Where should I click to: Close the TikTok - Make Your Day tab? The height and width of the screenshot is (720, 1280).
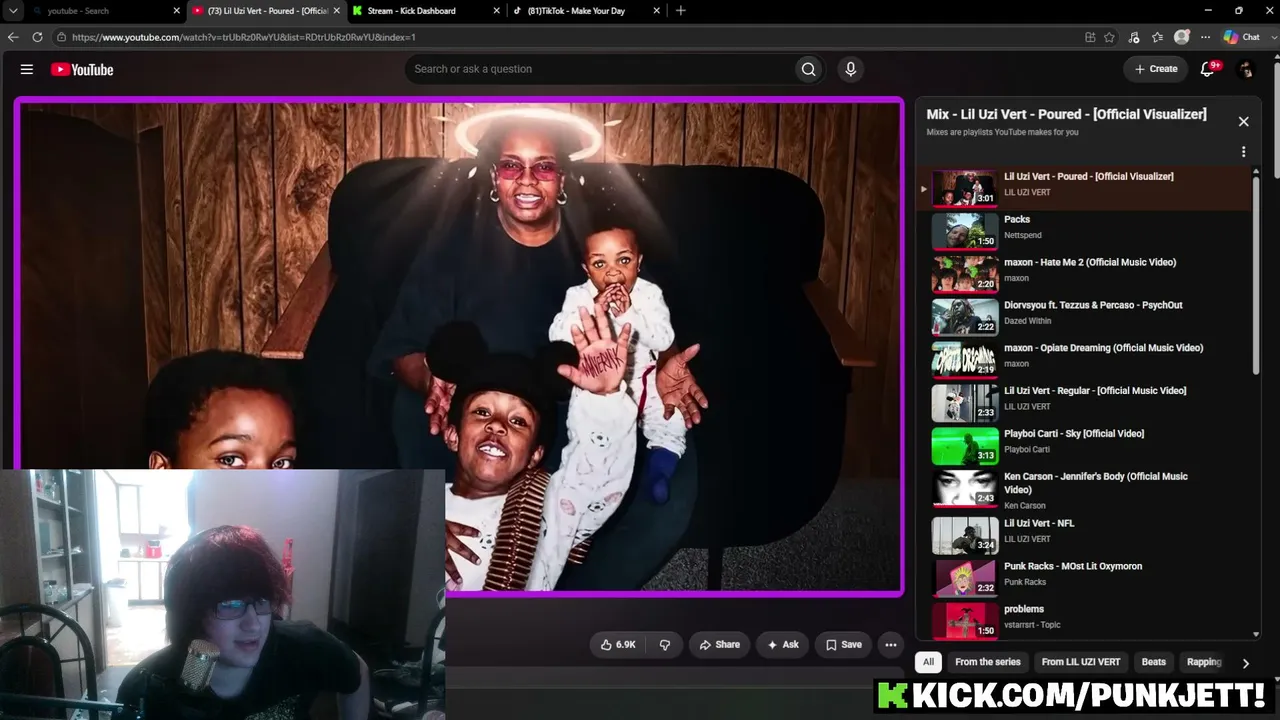(657, 11)
